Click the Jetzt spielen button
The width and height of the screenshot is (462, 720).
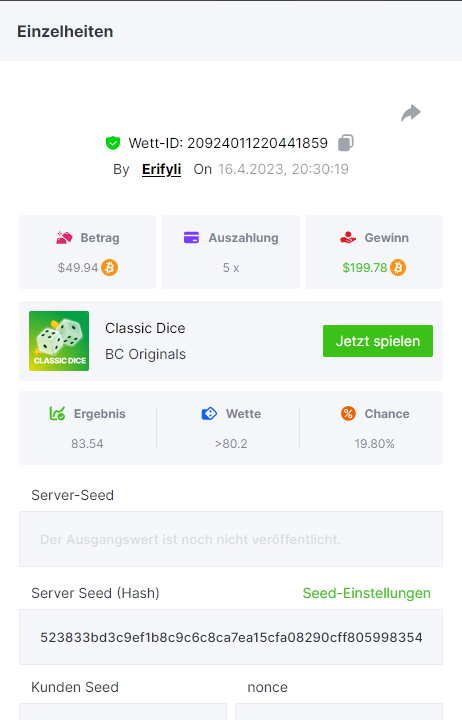click(x=378, y=341)
